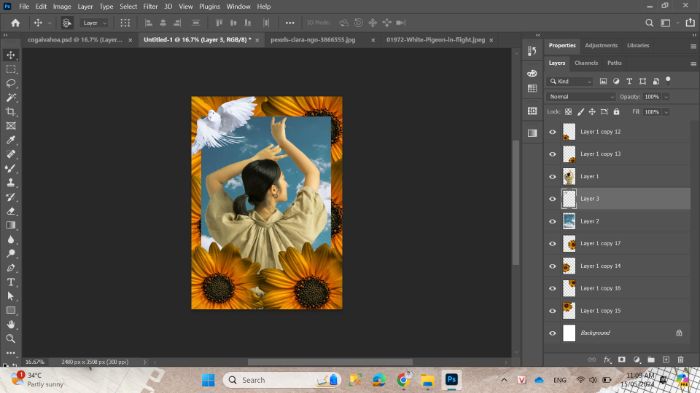
Task: Hide Layer 1 copy 15 visibility eye
Action: coord(553,311)
